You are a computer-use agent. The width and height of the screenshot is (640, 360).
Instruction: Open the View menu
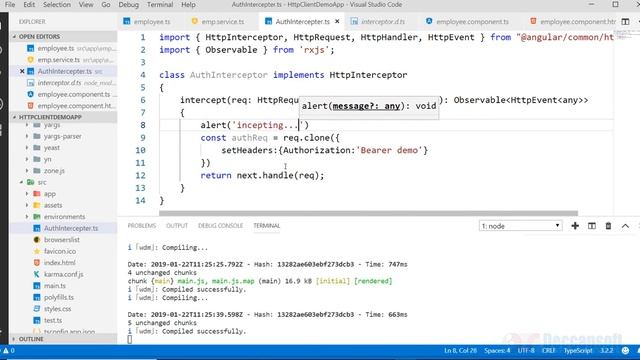pos(86,4)
